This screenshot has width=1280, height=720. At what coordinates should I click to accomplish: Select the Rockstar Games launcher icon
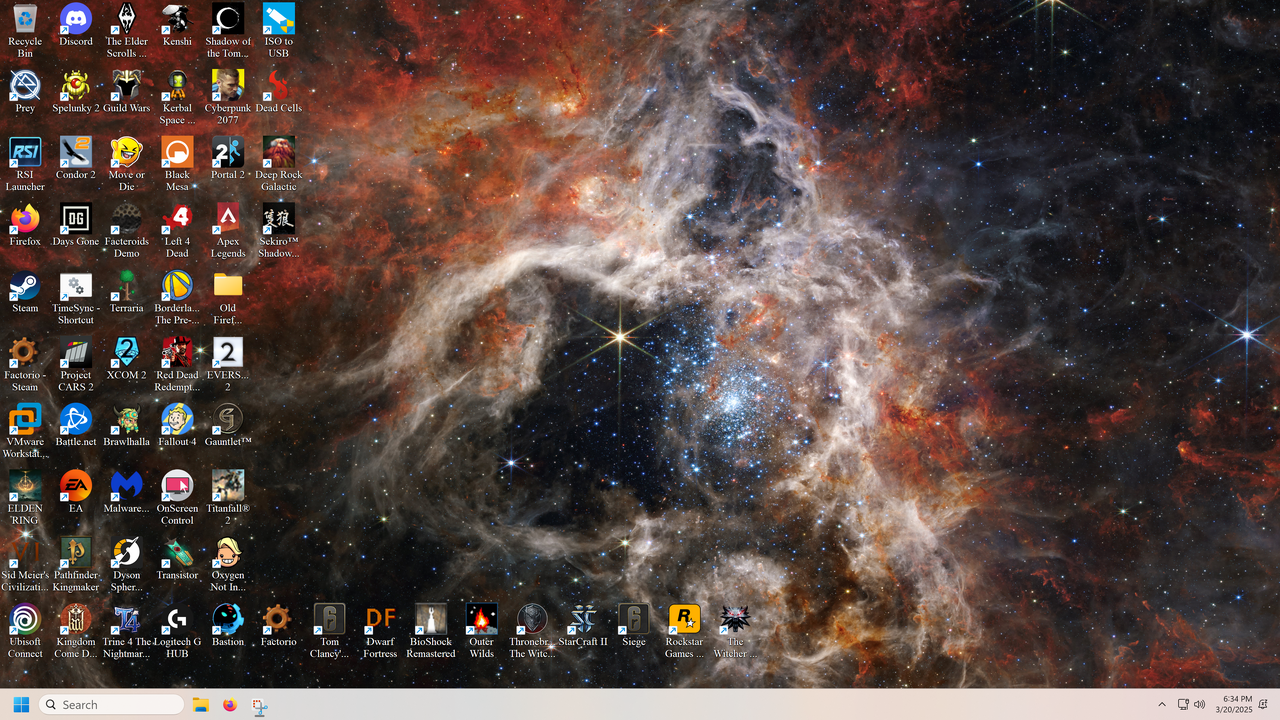(684, 620)
